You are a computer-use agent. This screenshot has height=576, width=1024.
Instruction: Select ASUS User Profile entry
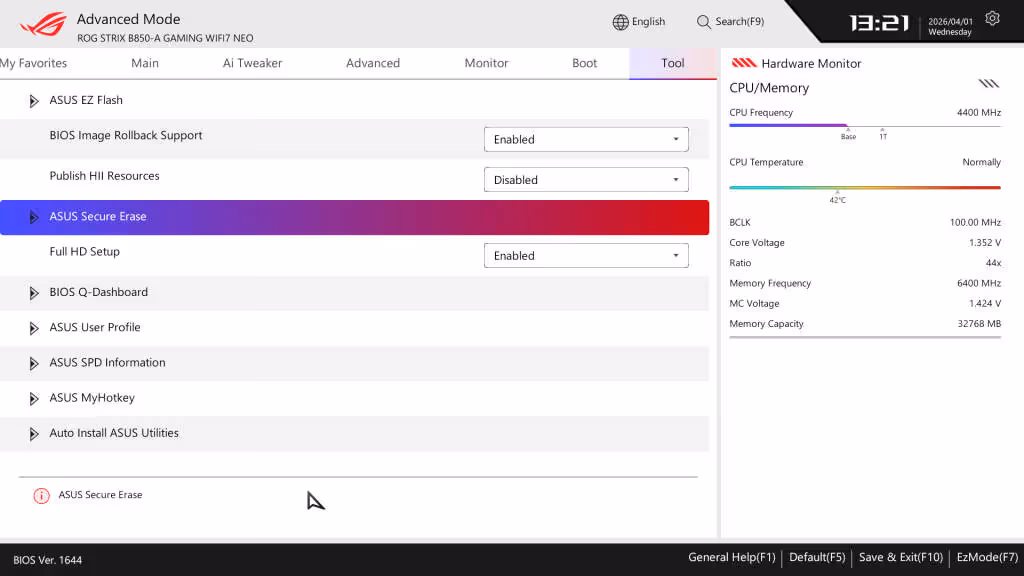pos(355,328)
